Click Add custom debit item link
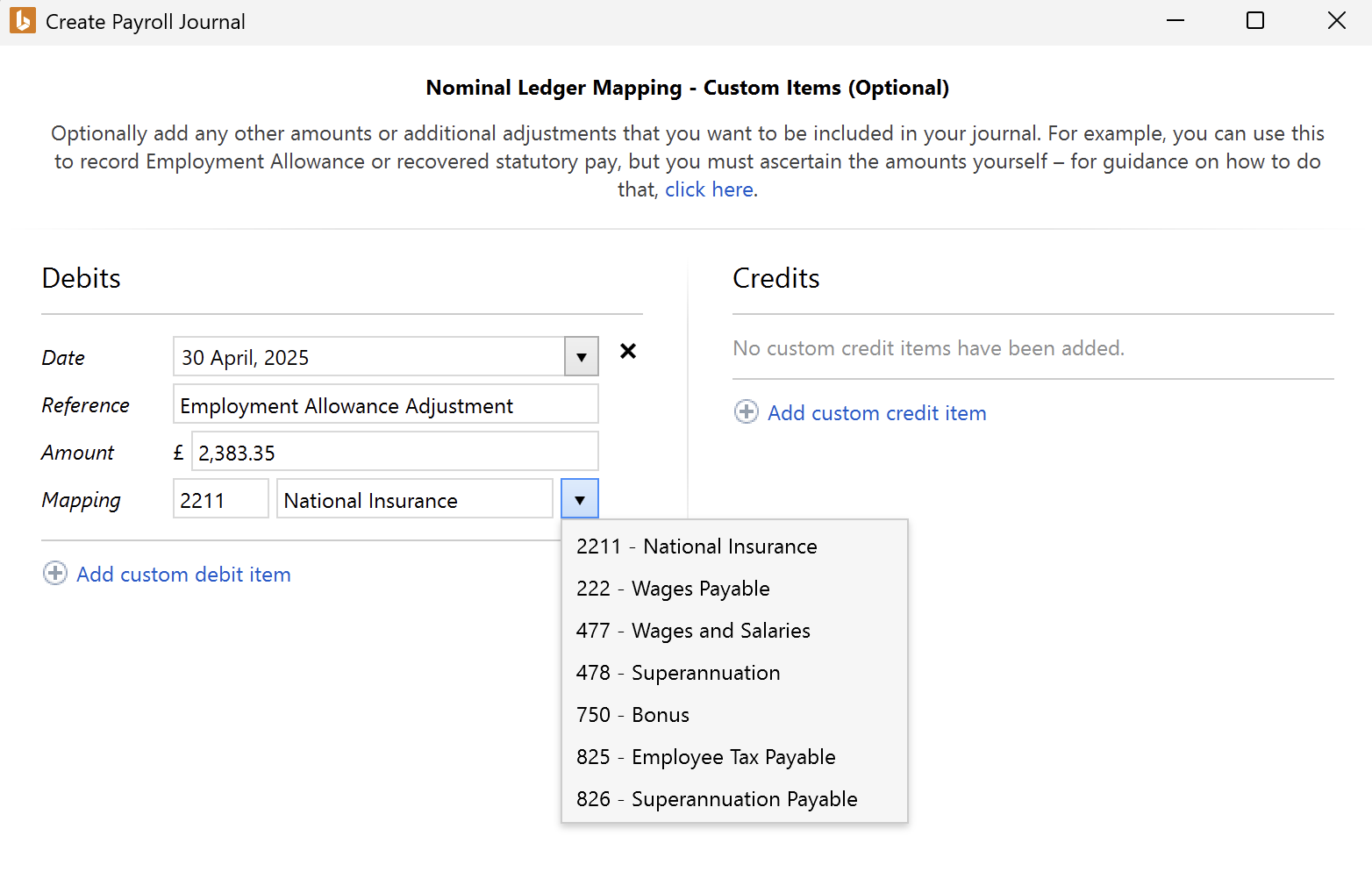The image size is (1372, 893). coord(183,575)
